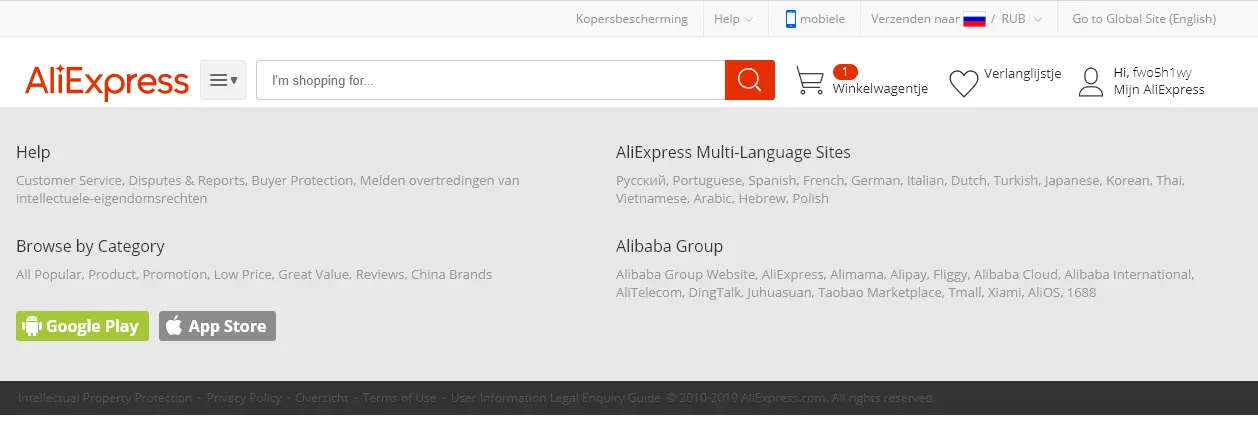Open All Popular category link
The height and width of the screenshot is (444, 1258).
49,274
